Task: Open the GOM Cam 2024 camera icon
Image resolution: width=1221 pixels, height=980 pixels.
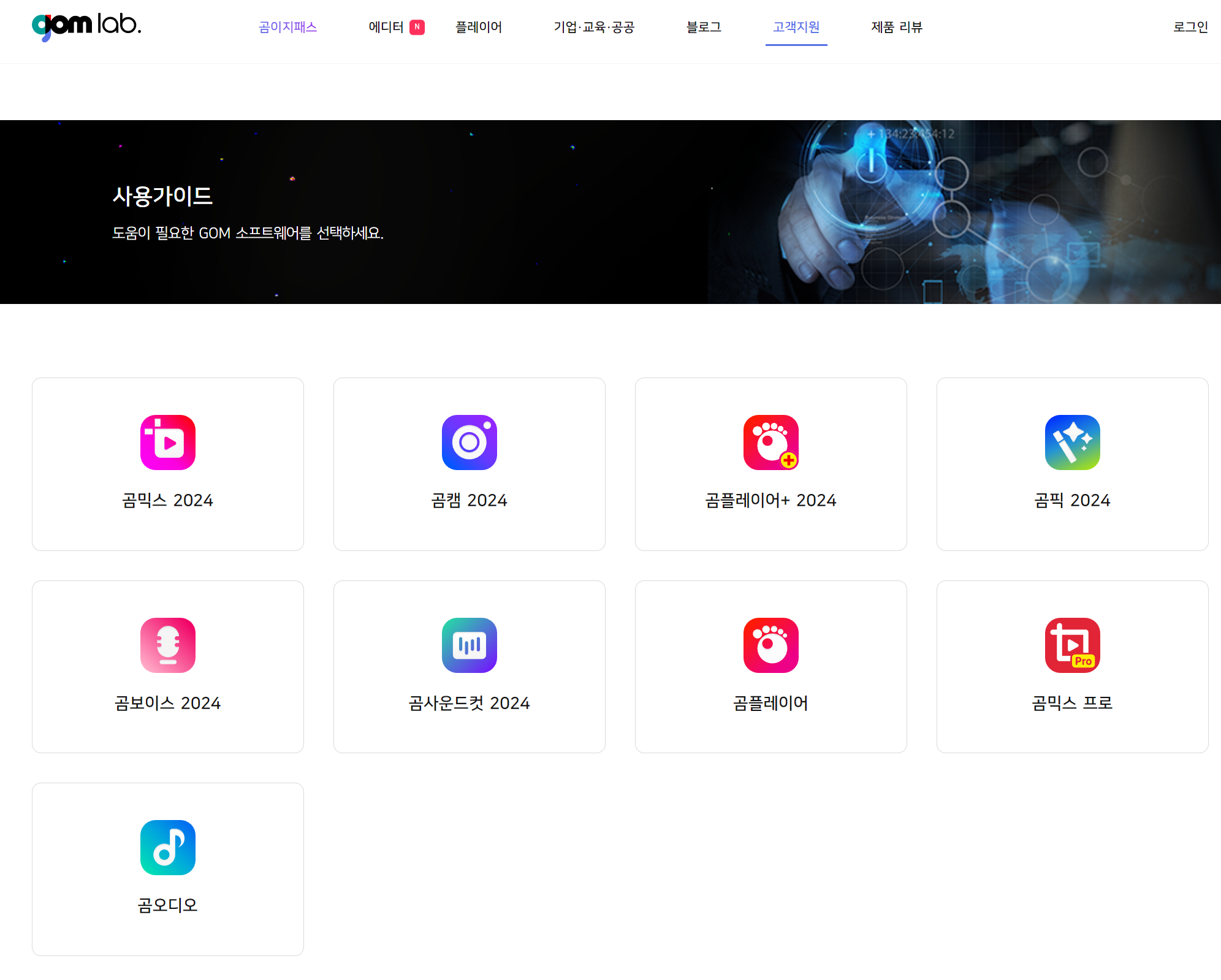Action: 469,443
